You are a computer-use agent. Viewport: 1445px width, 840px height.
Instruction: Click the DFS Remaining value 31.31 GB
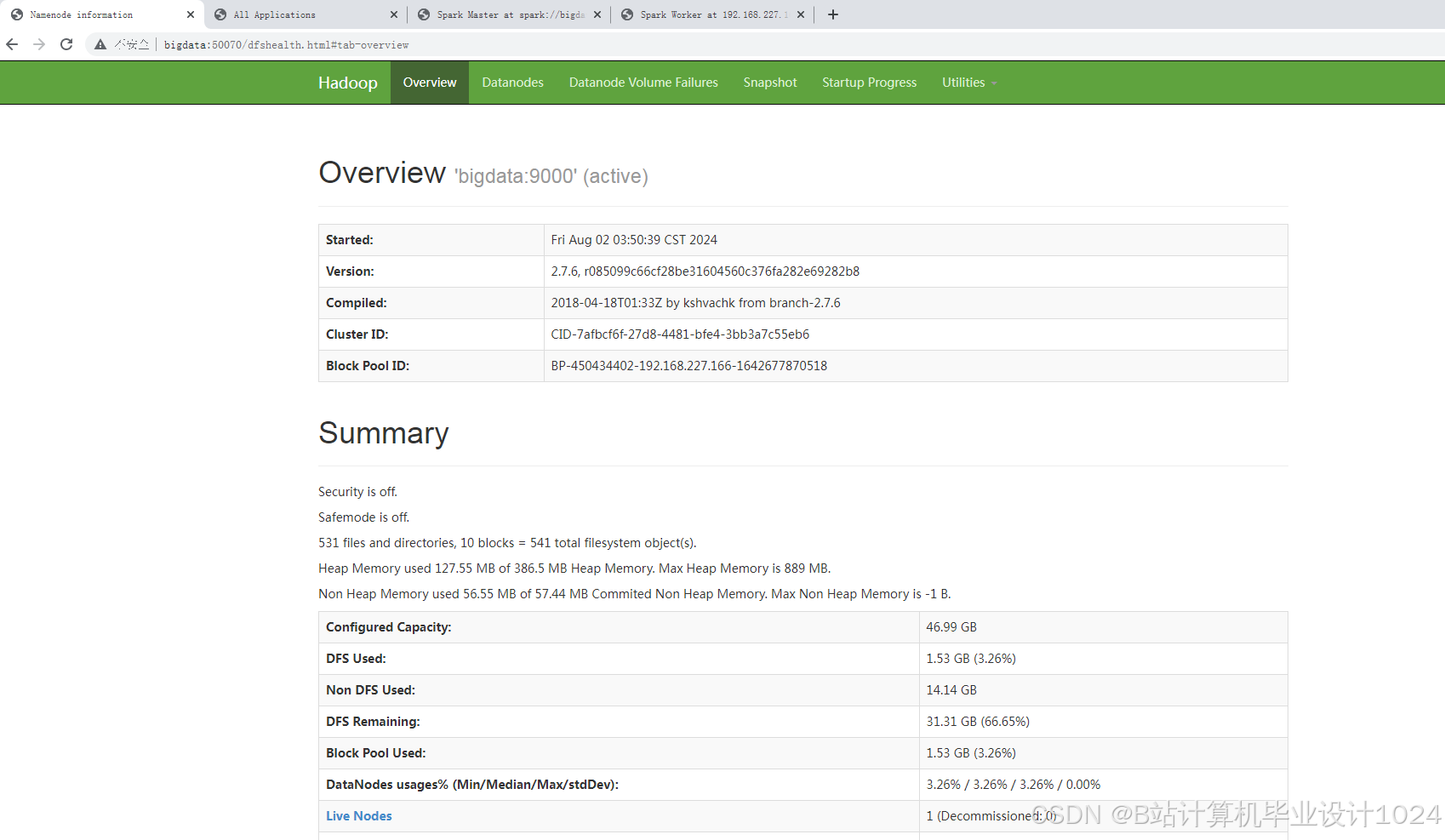point(978,722)
